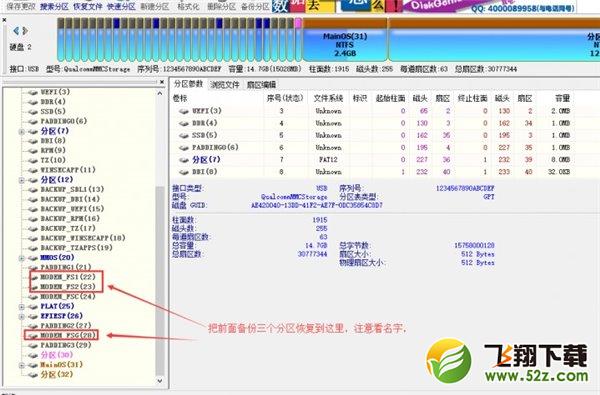The height and width of the screenshot is (395, 600).
Task: Click the tree panel scrollbar down arrow
Action: click(160, 381)
